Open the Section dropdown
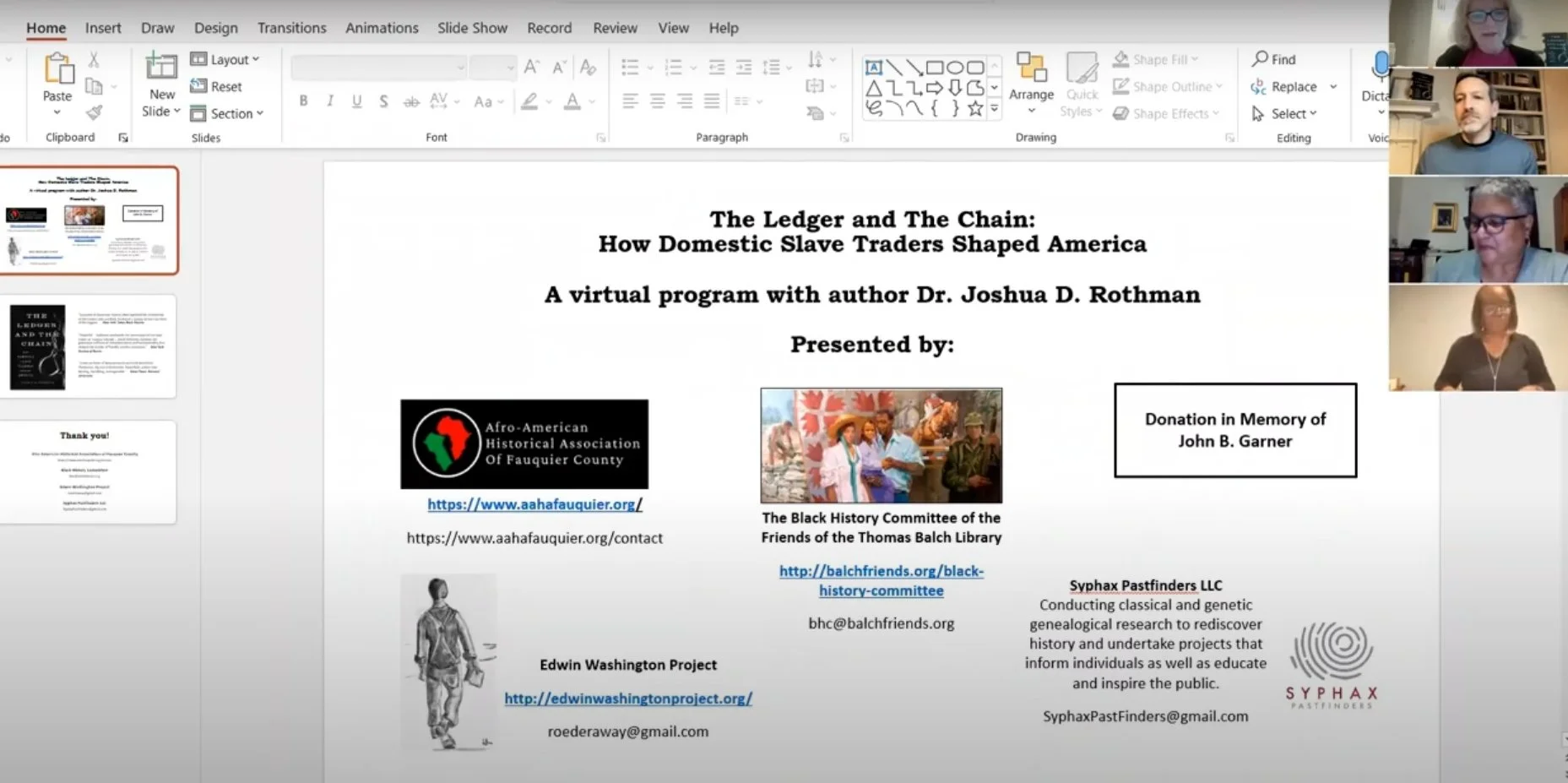This screenshot has width=1568, height=783. pyautogui.click(x=227, y=113)
